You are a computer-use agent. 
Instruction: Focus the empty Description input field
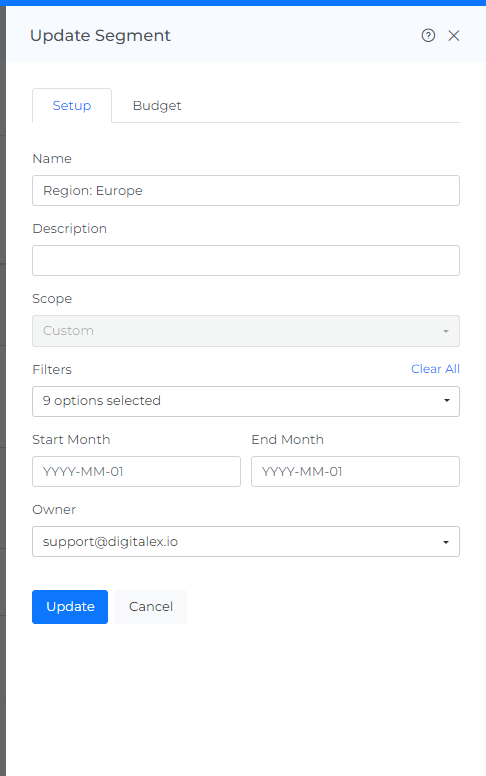(246, 260)
